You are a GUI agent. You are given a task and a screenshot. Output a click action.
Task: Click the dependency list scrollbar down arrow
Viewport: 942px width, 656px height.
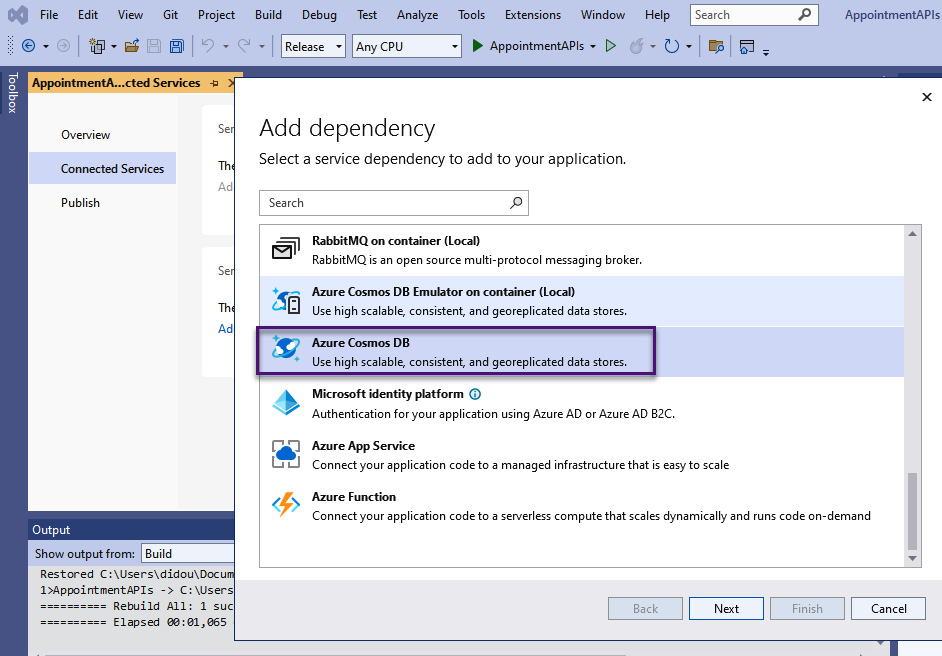point(912,559)
